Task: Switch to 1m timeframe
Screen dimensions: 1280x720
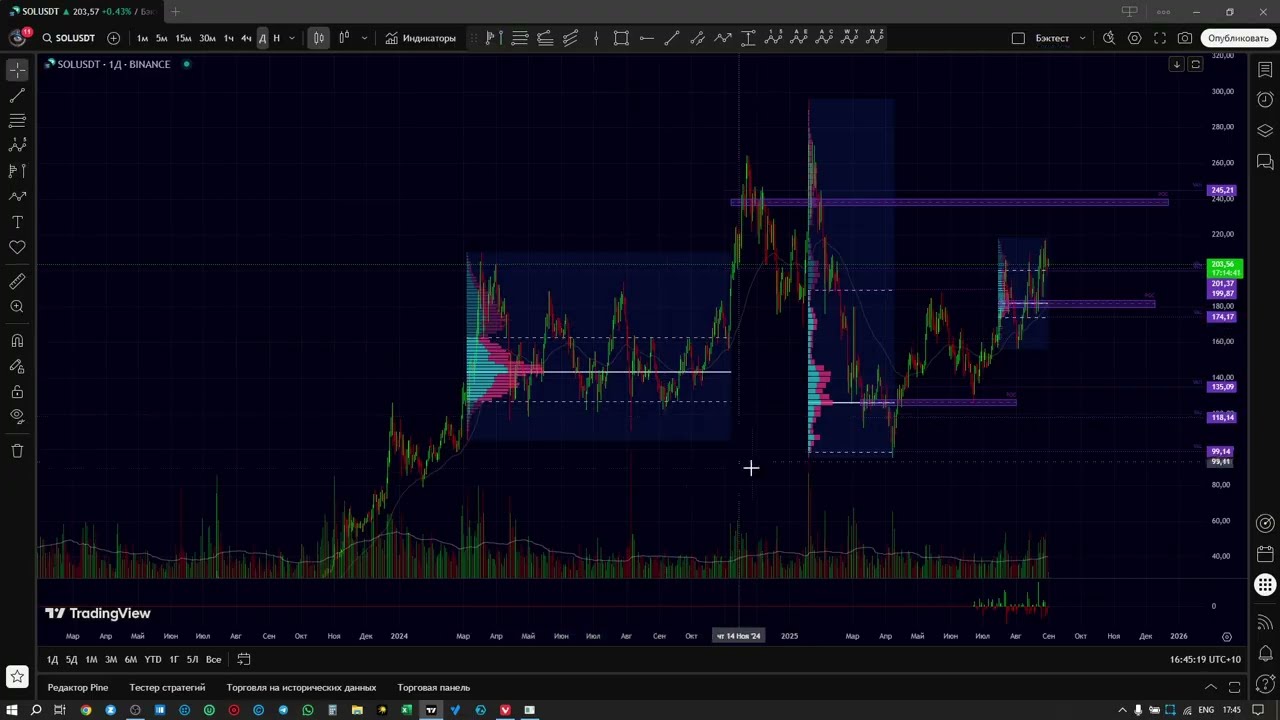Action: [x=142, y=38]
